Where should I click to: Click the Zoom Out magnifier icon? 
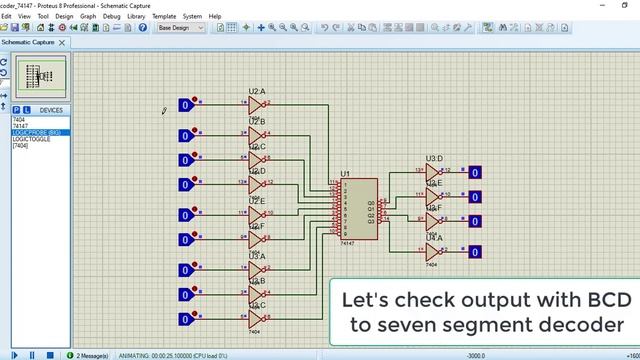tap(283, 27)
